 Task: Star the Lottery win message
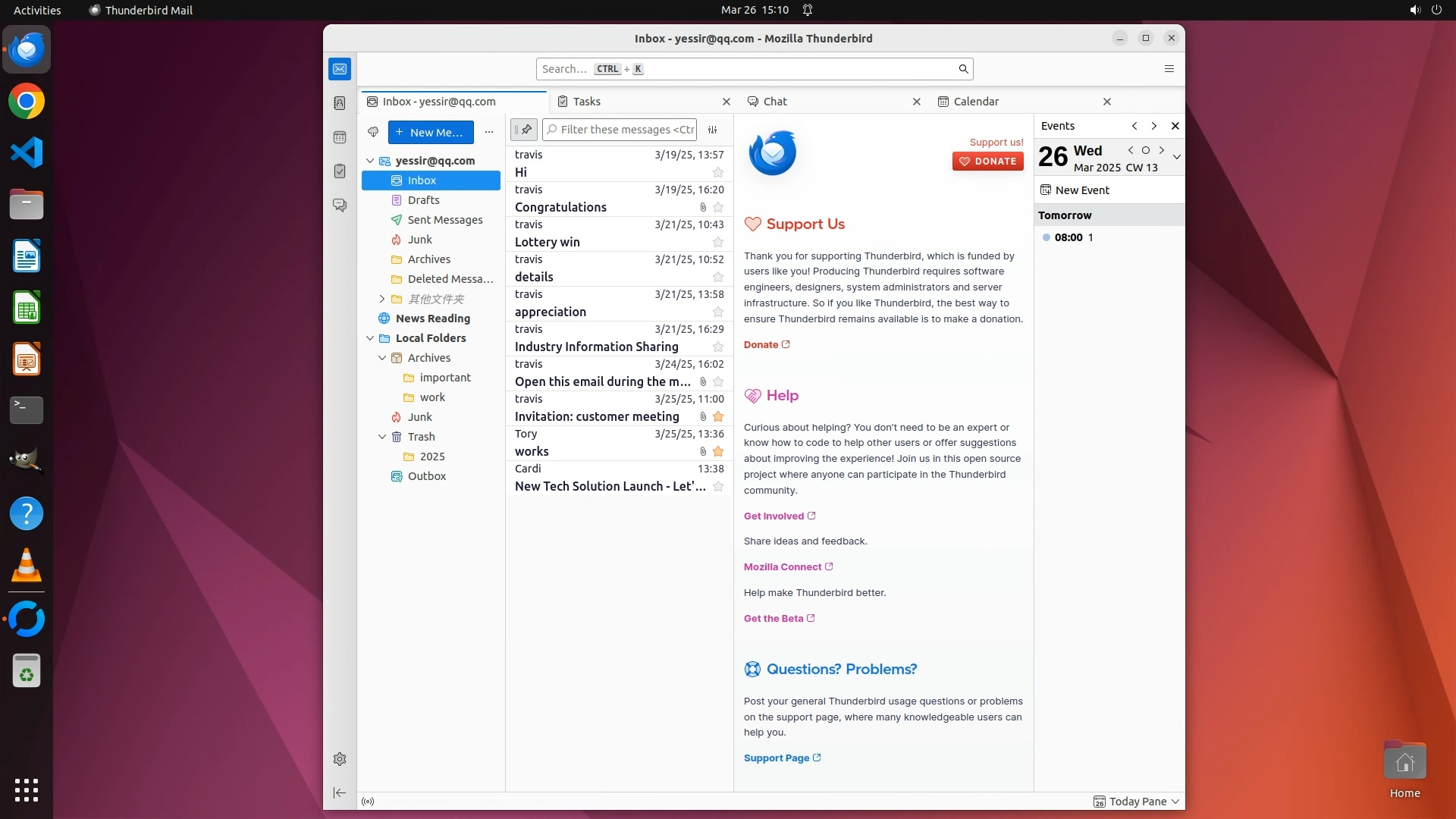(717, 243)
